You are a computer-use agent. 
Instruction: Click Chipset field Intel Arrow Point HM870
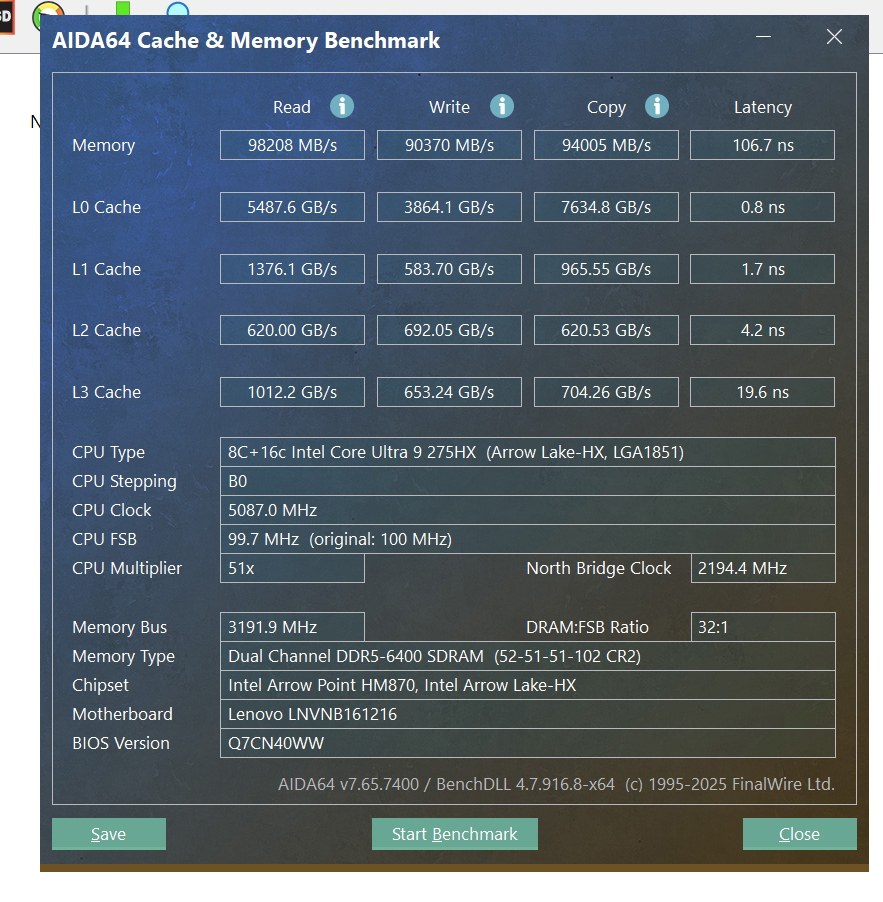click(527, 685)
